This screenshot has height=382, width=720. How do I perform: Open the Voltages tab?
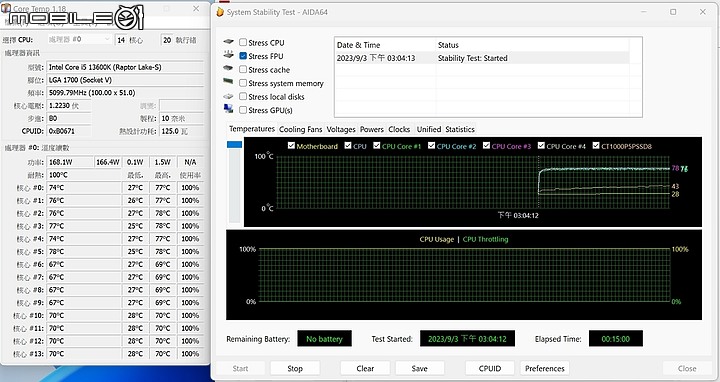pos(341,129)
